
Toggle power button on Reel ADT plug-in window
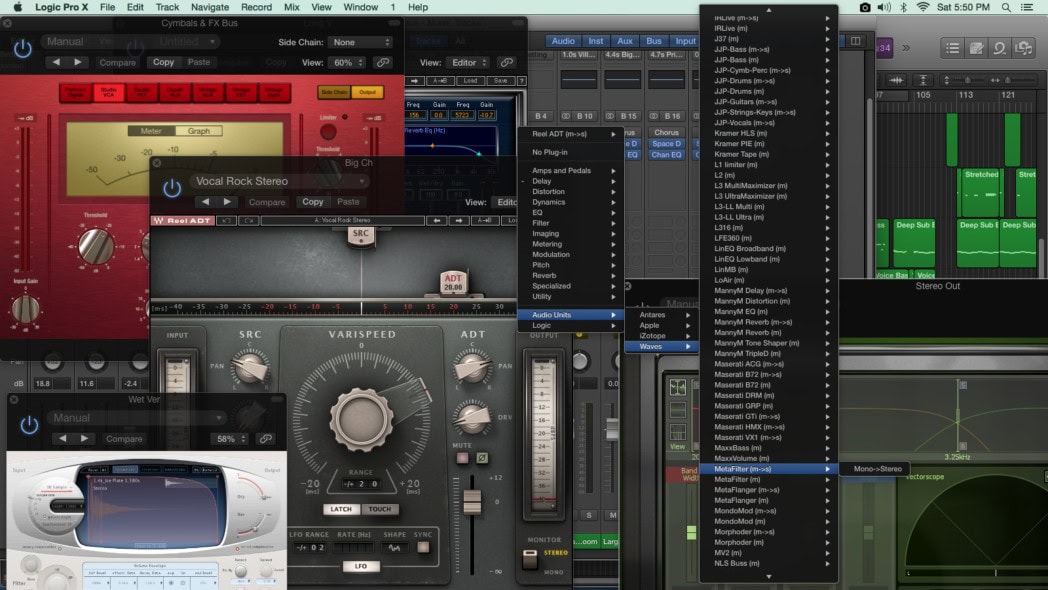point(172,188)
